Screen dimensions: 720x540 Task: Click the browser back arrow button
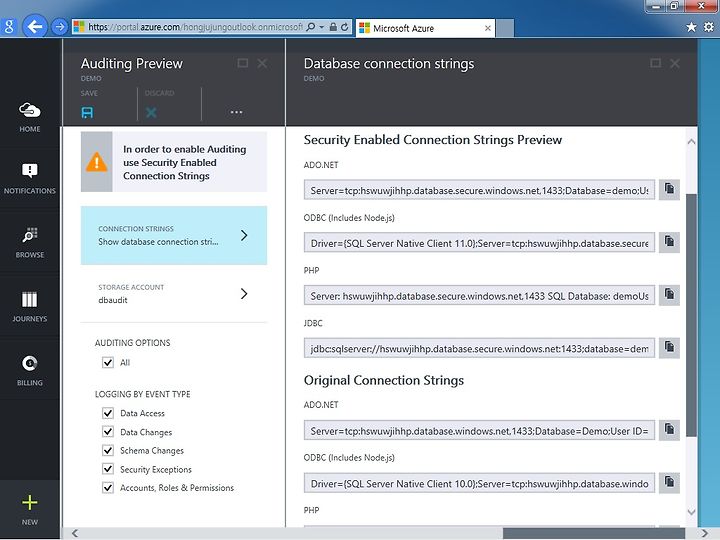coord(35,27)
